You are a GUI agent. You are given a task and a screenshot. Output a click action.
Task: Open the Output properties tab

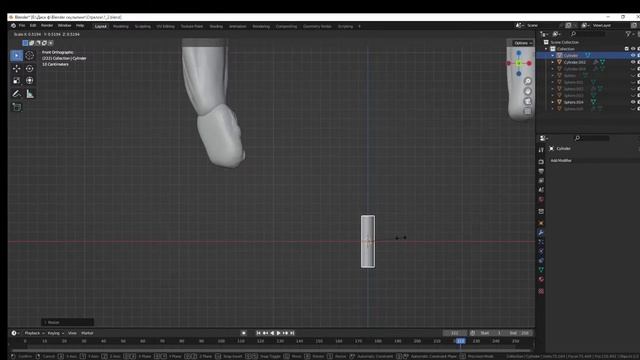(x=541, y=171)
